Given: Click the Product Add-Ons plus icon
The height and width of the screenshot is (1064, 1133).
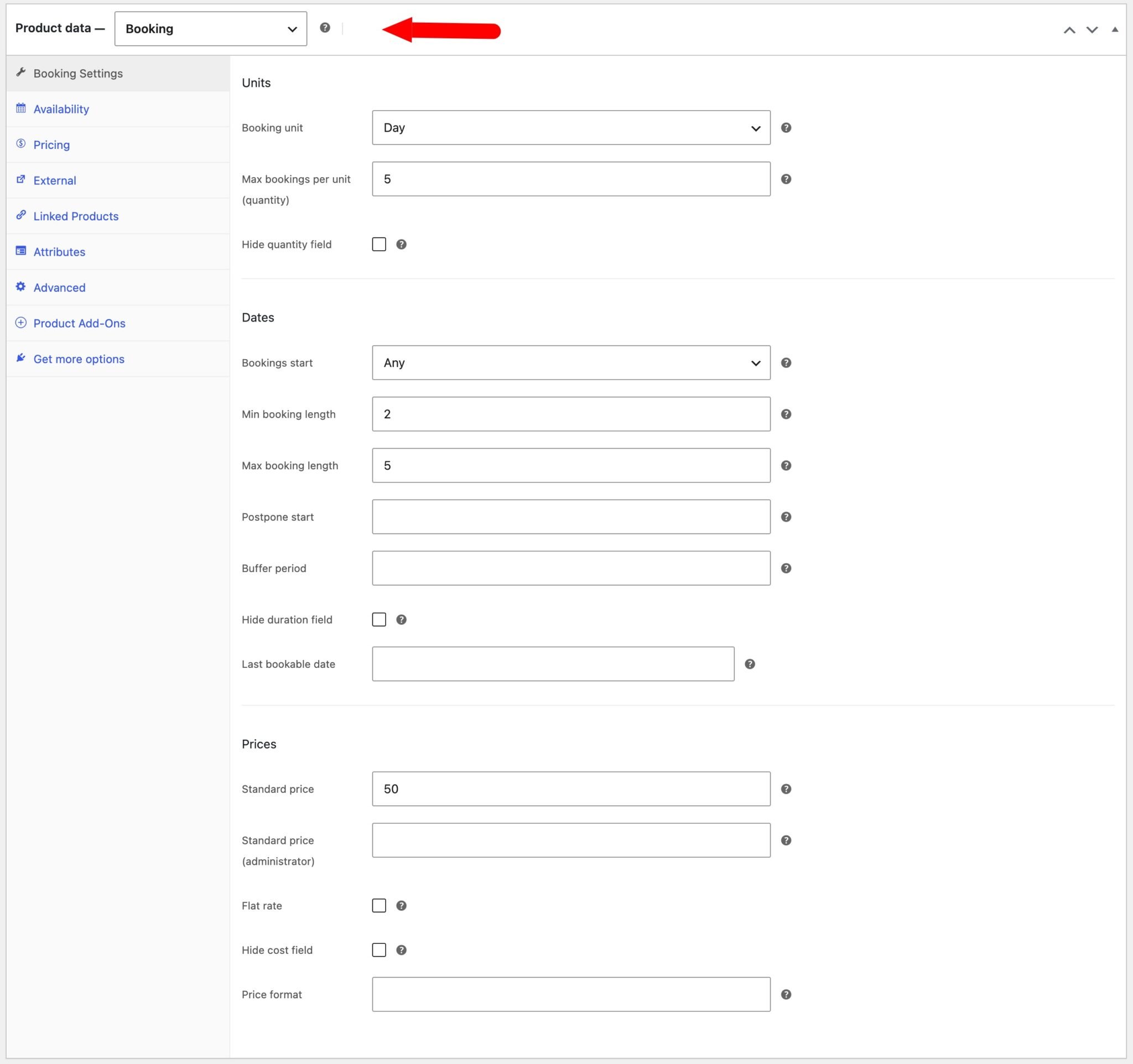Looking at the screenshot, I should (x=21, y=323).
